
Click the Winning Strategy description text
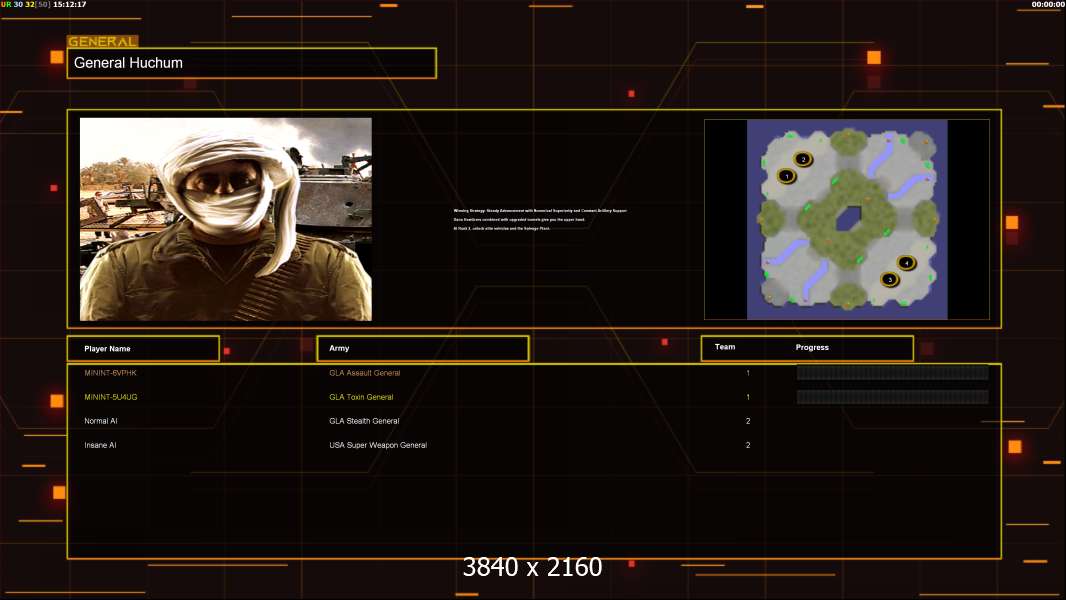540,219
